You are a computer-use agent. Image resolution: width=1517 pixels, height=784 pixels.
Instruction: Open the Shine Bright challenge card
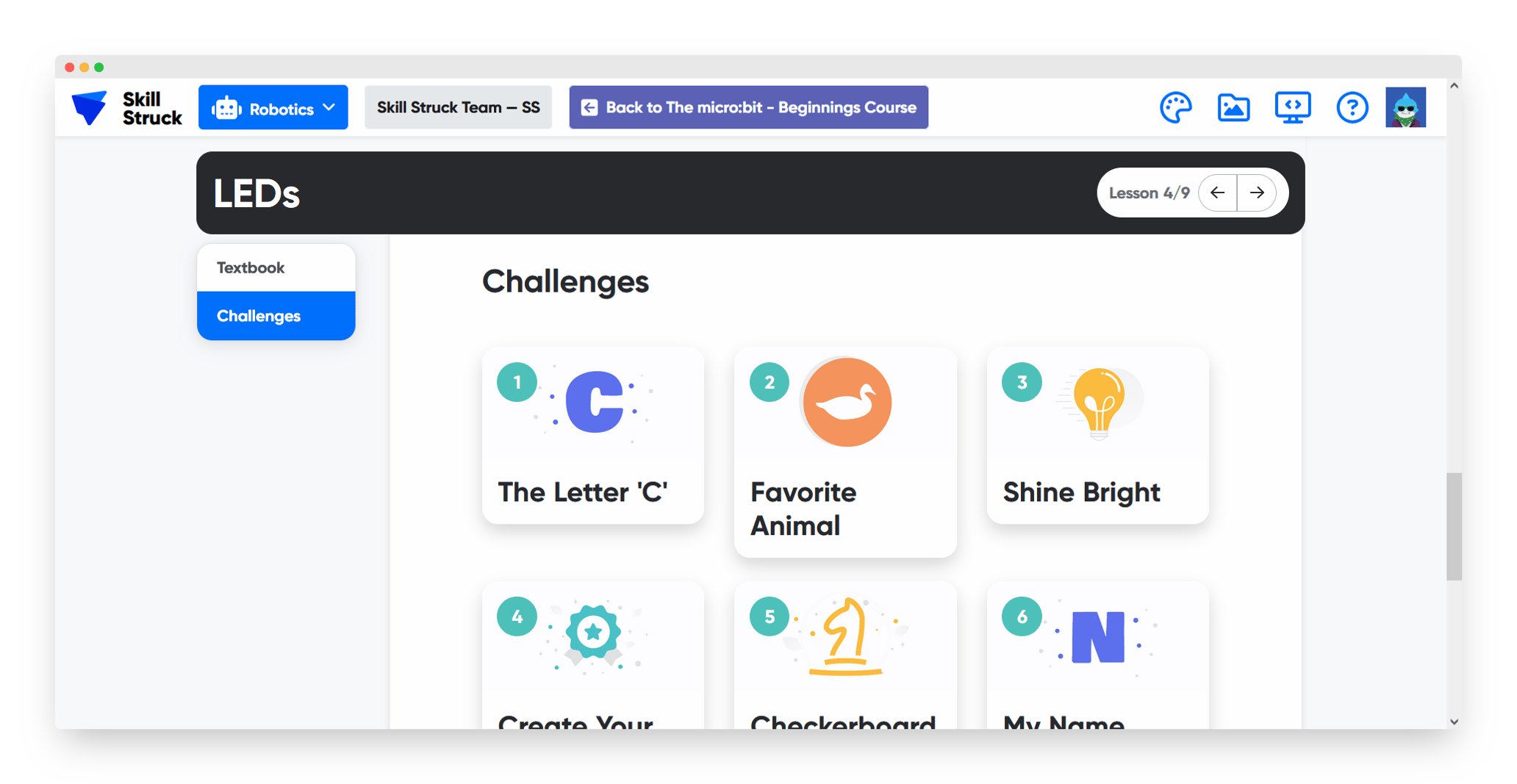click(x=1097, y=436)
